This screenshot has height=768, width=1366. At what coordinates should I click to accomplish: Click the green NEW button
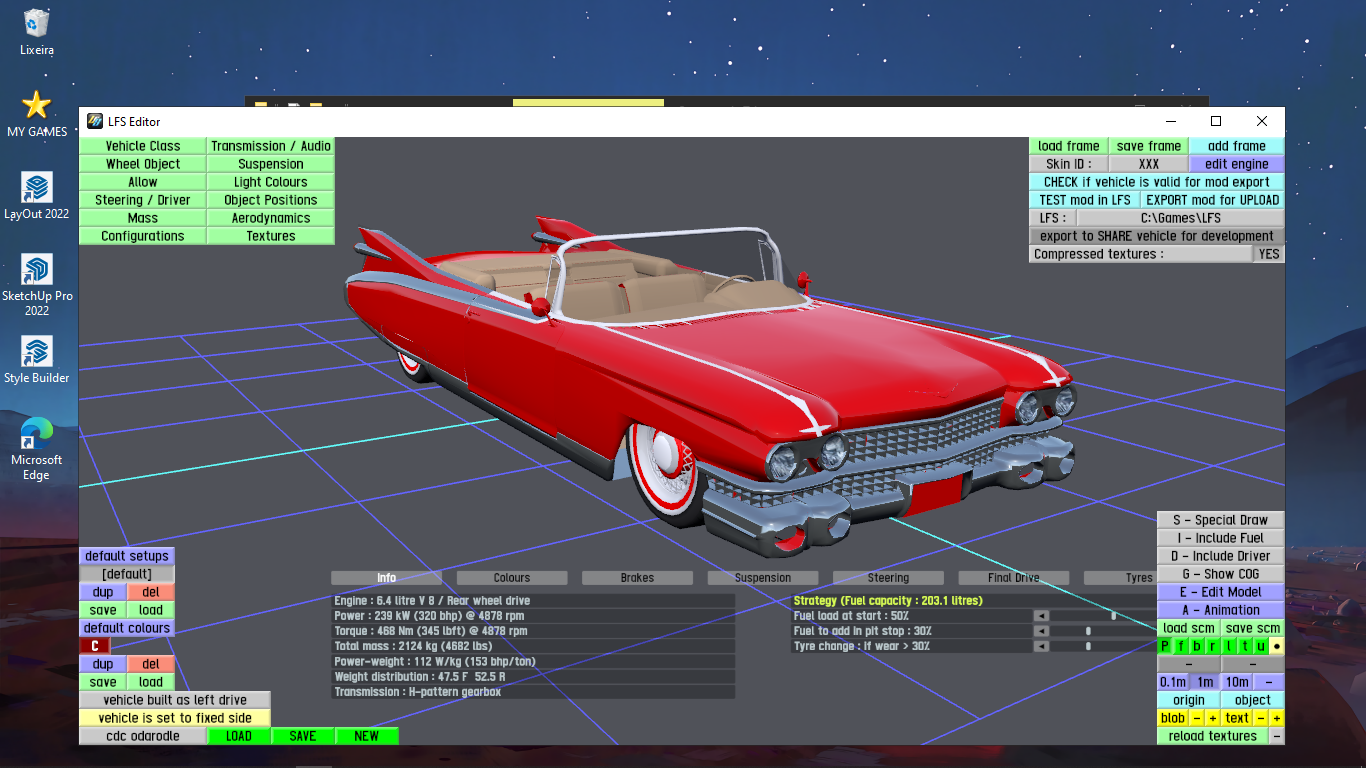367,736
